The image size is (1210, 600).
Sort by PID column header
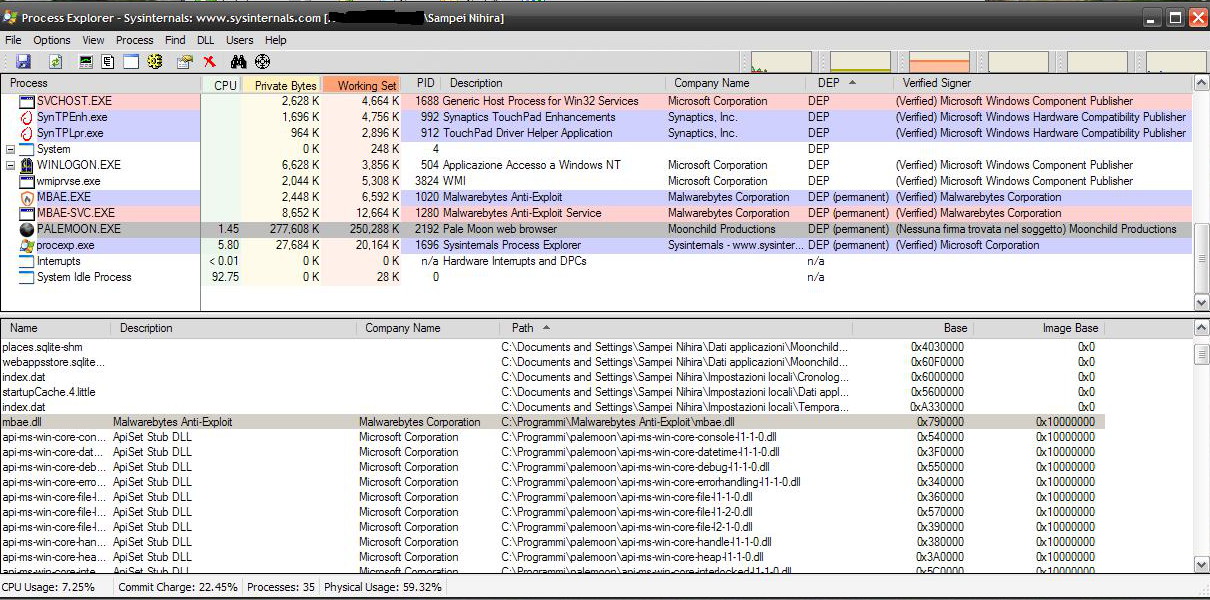[421, 84]
